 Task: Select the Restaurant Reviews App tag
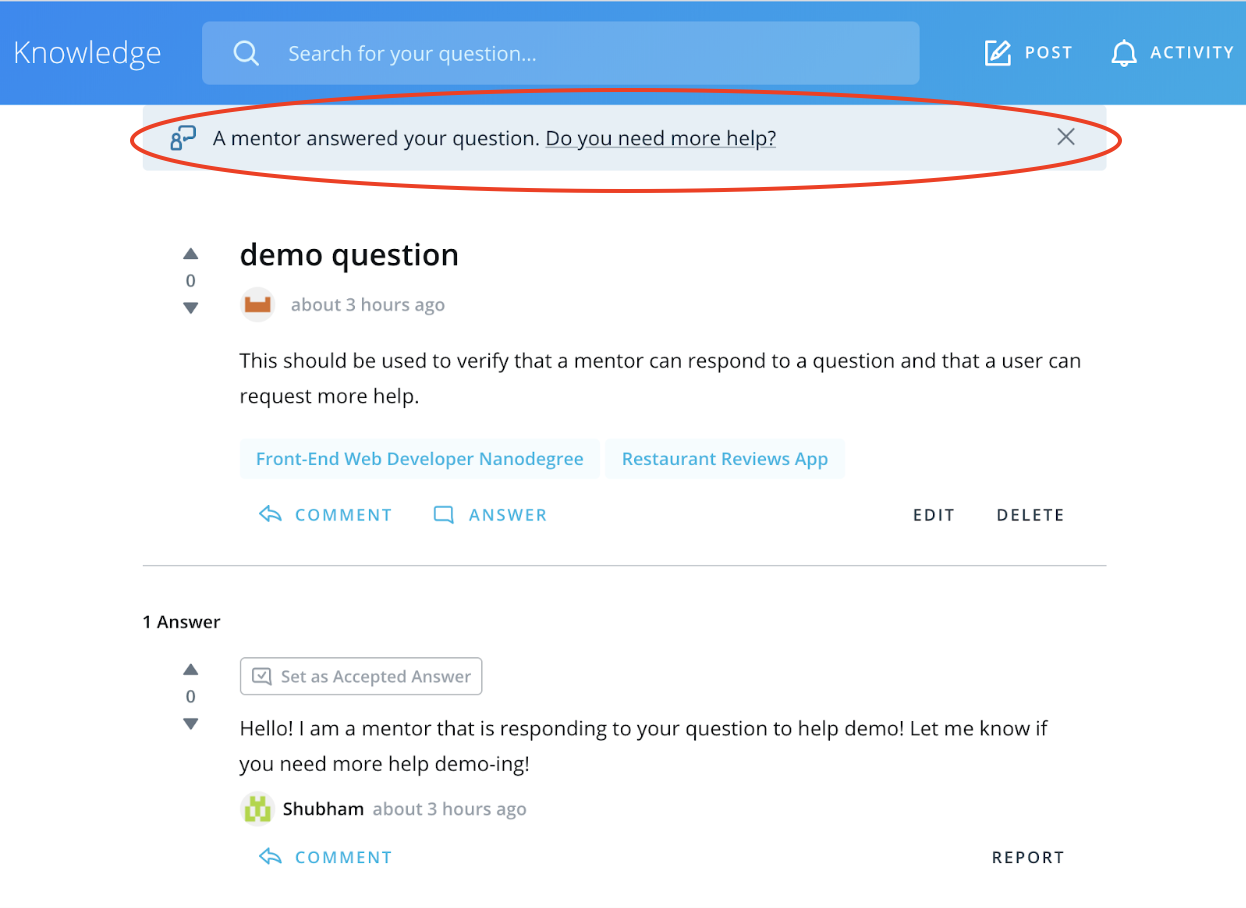(x=725, y=459)
